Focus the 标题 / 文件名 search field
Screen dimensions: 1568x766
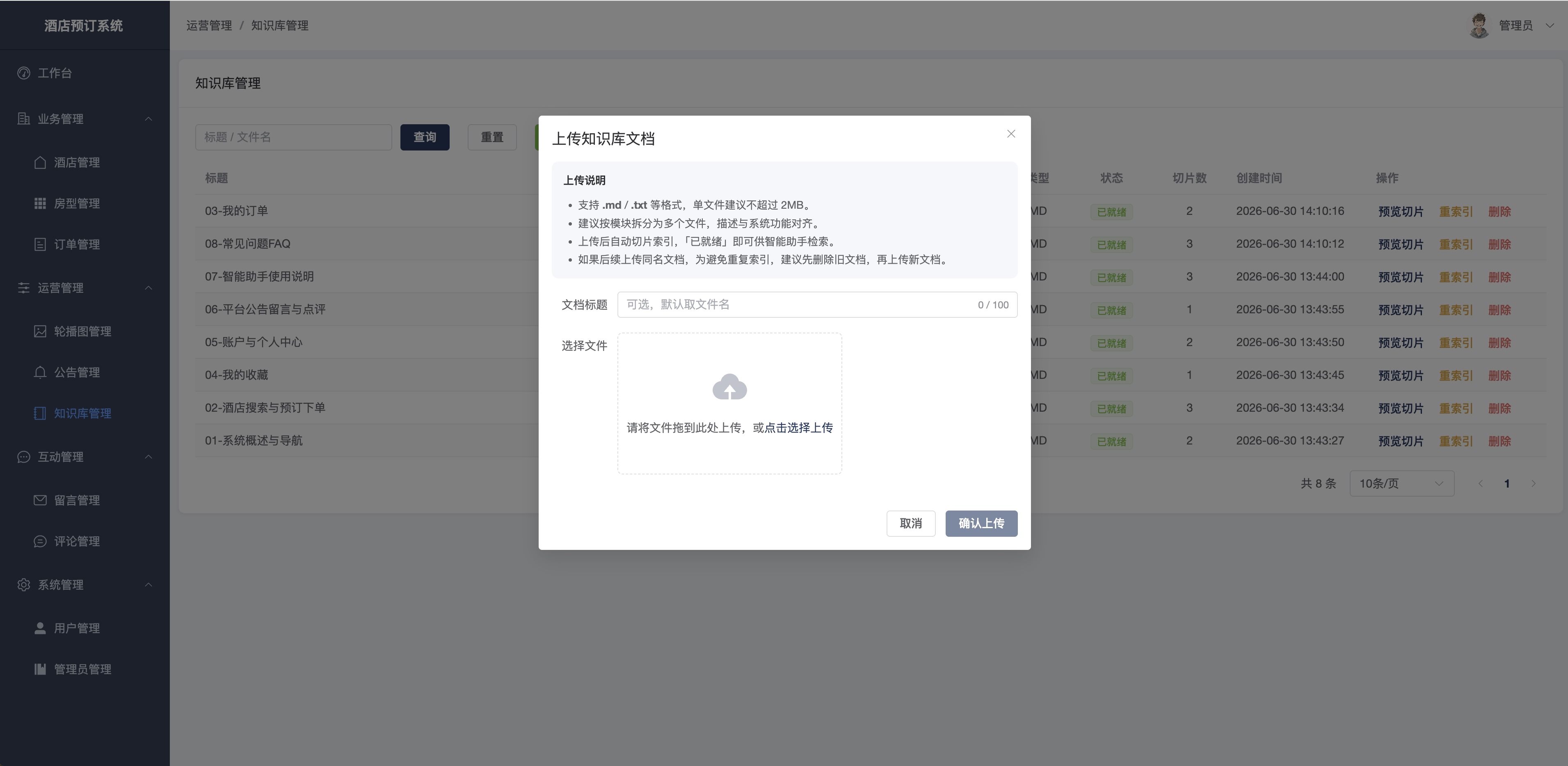click(x=293, y=137)
